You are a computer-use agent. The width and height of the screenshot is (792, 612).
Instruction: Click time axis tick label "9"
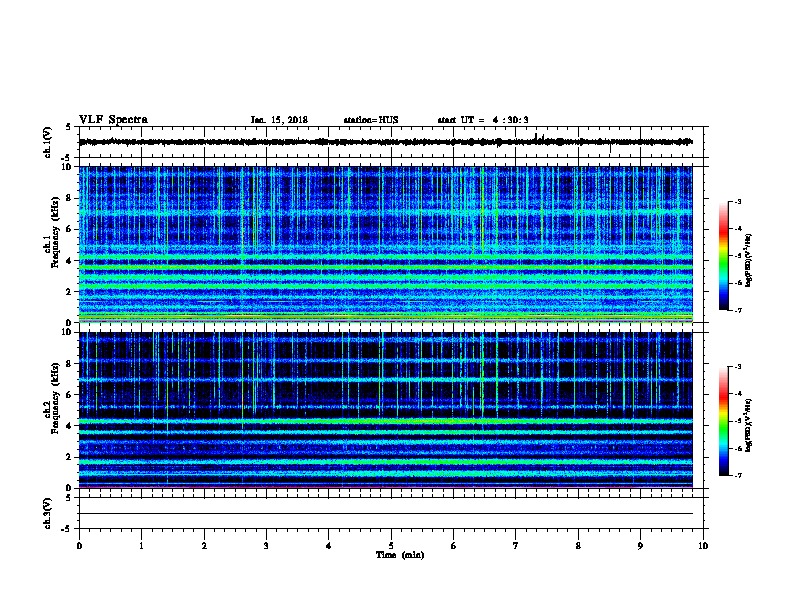pos(640,545)
